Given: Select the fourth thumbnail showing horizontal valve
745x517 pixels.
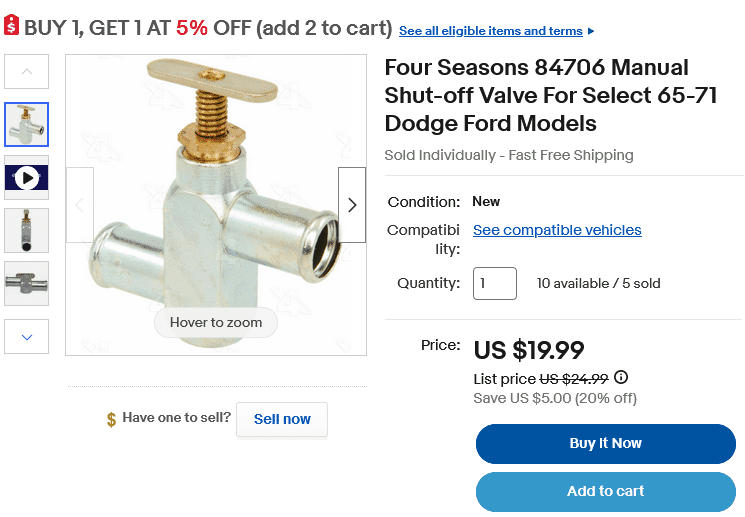Looking at the screenshot, I should click(x=26, y=284).
